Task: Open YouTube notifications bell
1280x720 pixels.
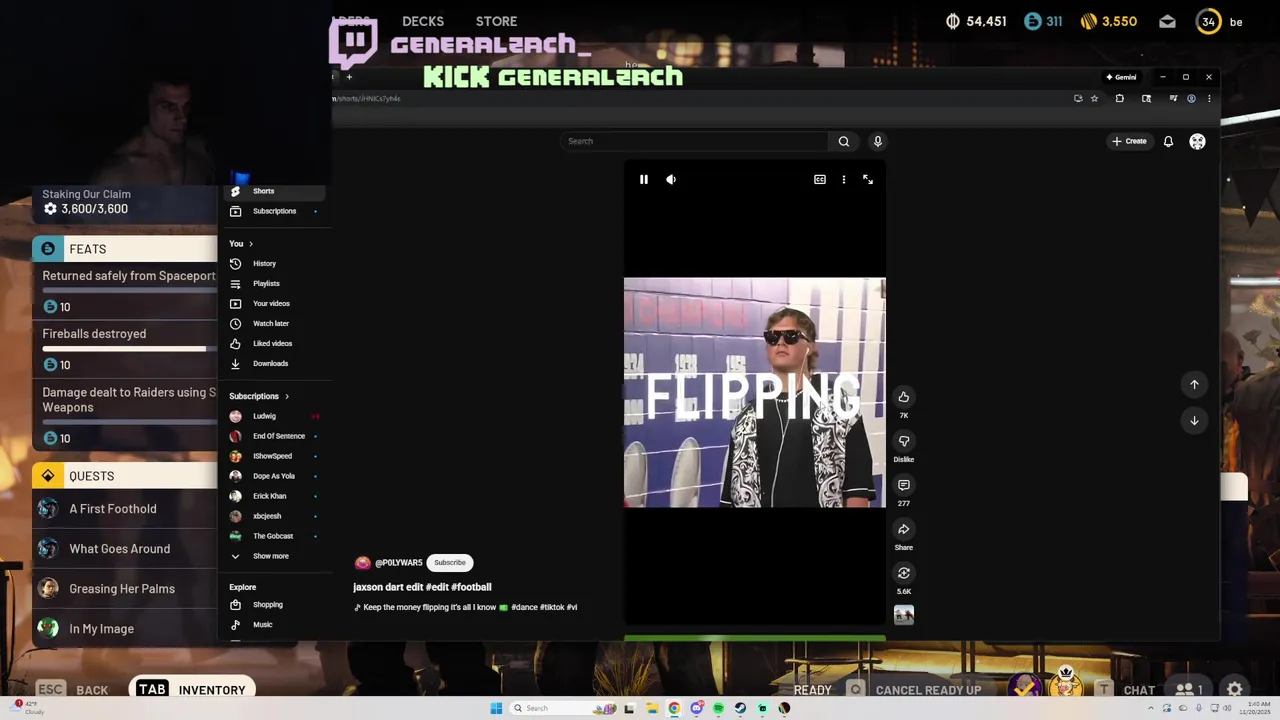Action: (x=1168, y=142)
